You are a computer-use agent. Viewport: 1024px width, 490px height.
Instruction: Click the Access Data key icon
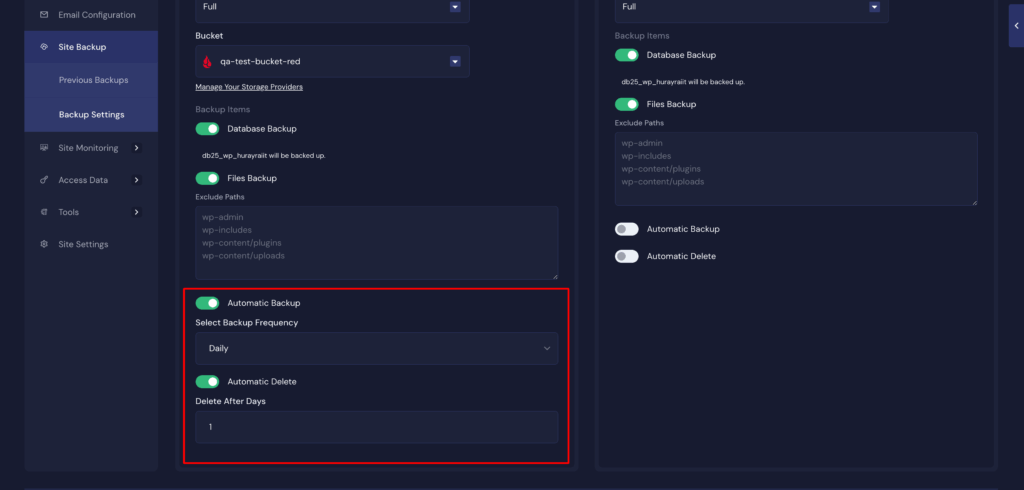click(43, 180)
